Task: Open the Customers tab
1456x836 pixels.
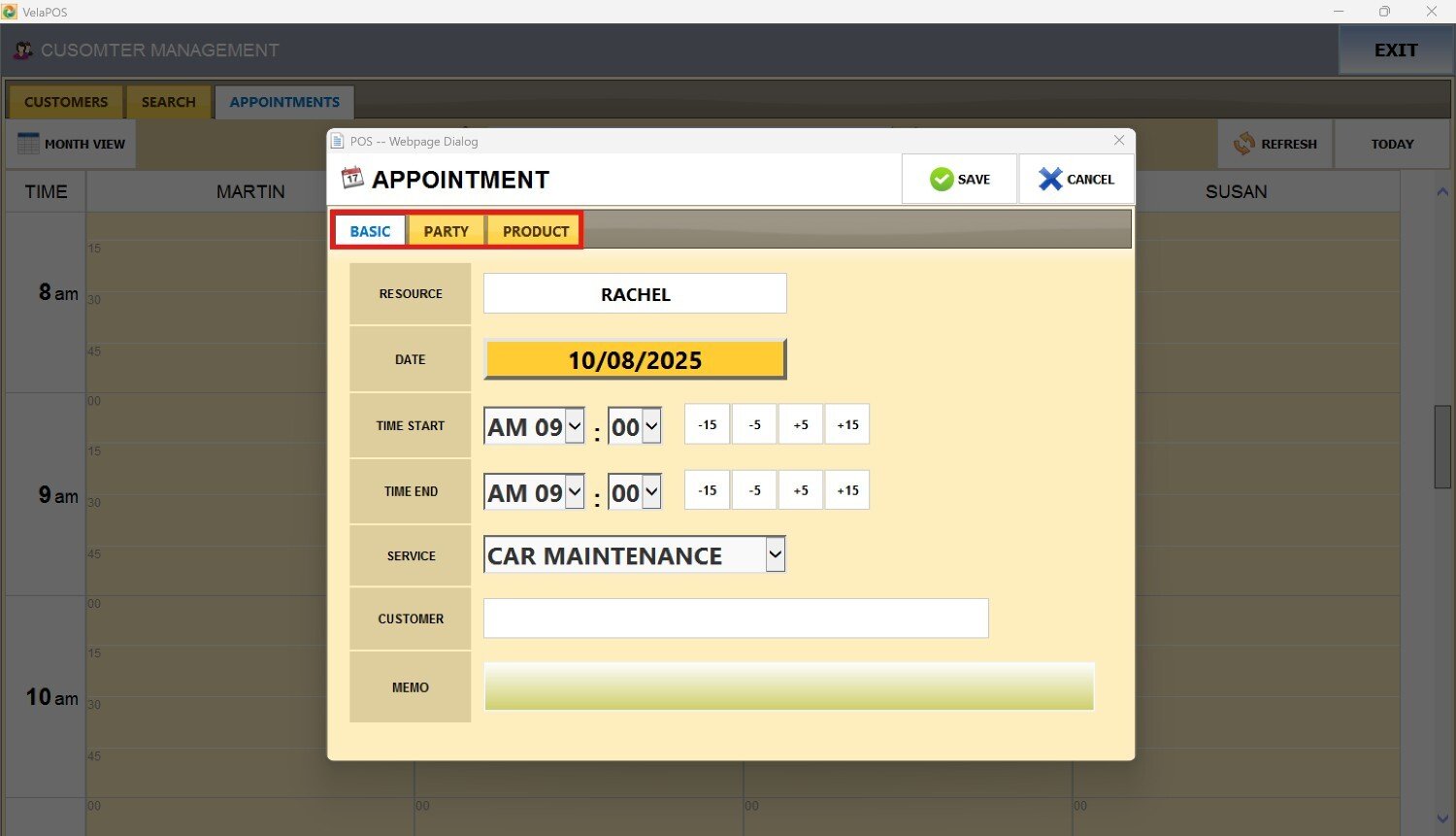Action: (66, 102)
